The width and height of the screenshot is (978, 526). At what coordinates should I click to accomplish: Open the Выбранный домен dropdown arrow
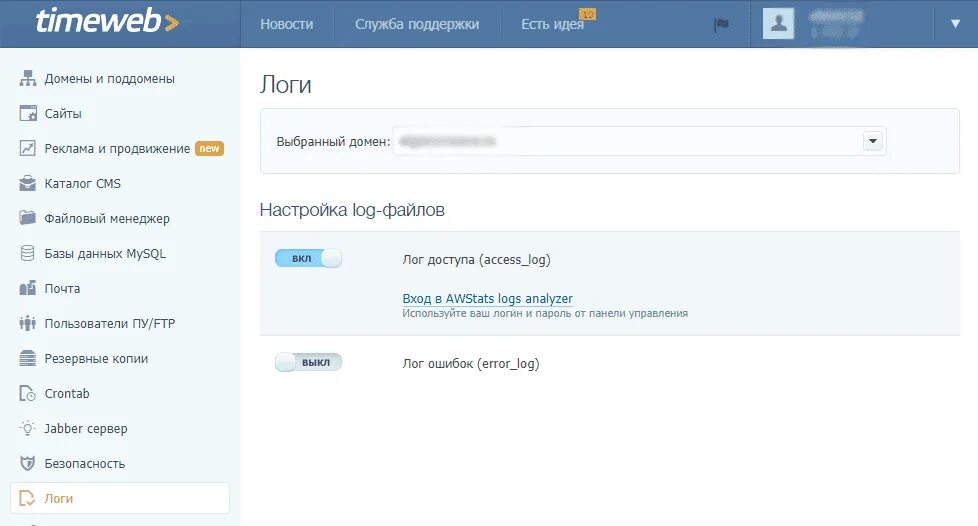click(x=873, y=141)
